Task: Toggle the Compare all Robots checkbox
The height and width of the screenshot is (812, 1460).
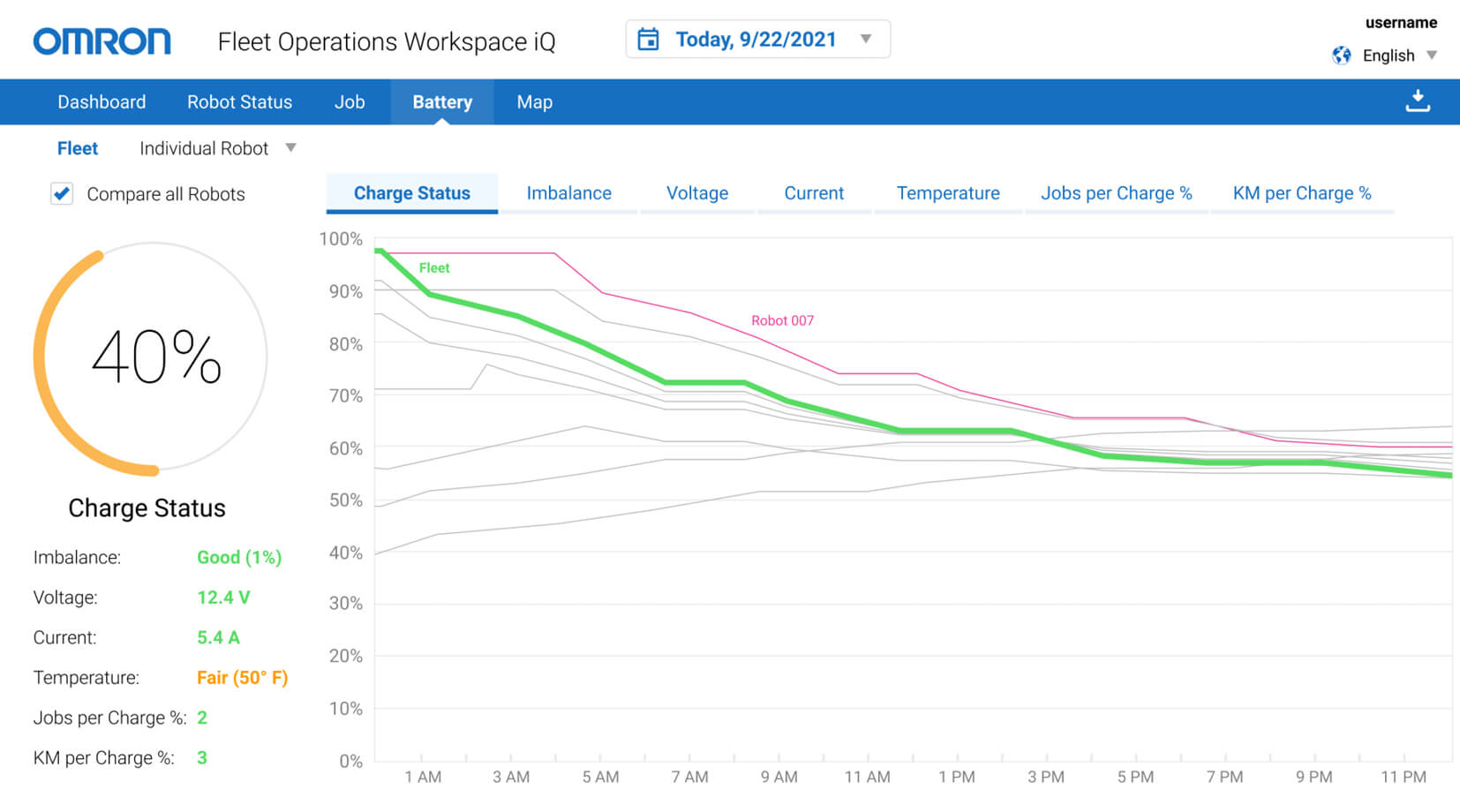Action: 62,194
